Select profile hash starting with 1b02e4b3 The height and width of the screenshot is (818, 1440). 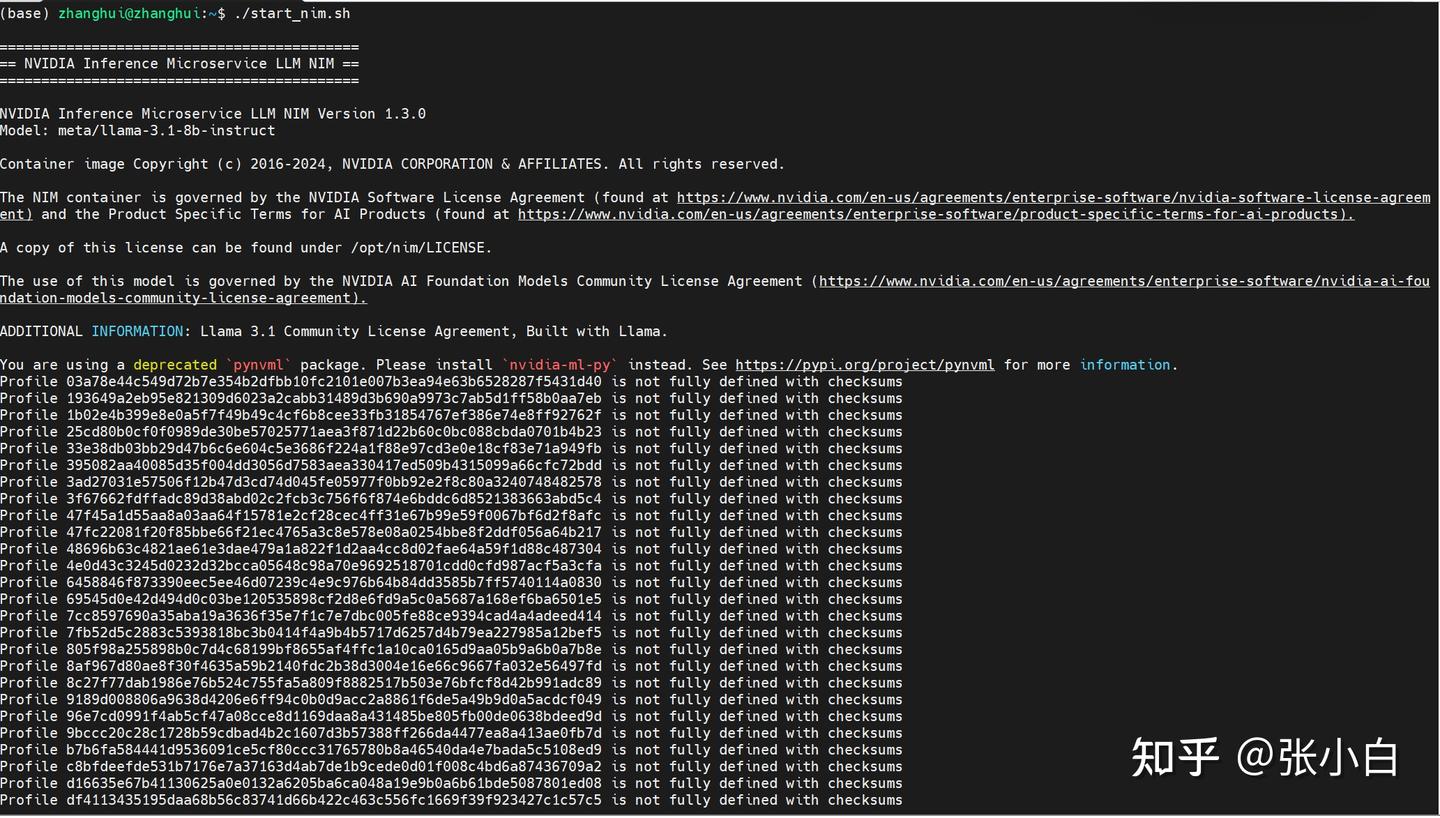[334, 415]
